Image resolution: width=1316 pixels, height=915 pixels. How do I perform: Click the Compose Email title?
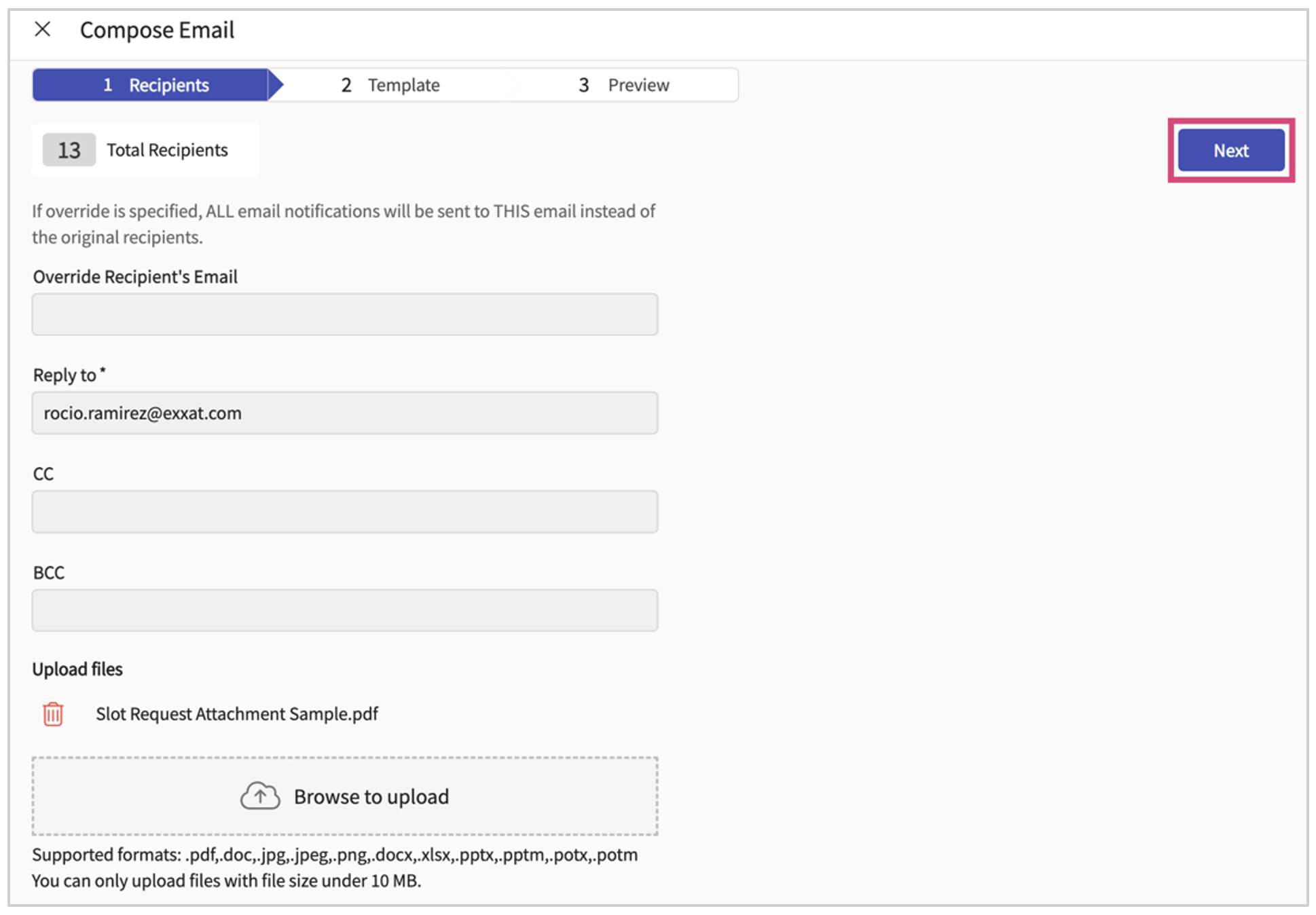point(157,30)
